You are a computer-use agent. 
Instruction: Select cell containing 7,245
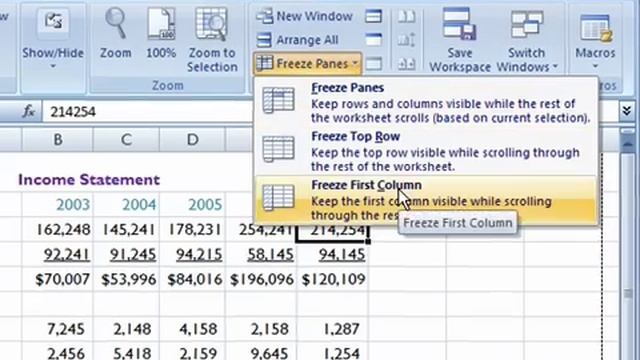[58, 329]
